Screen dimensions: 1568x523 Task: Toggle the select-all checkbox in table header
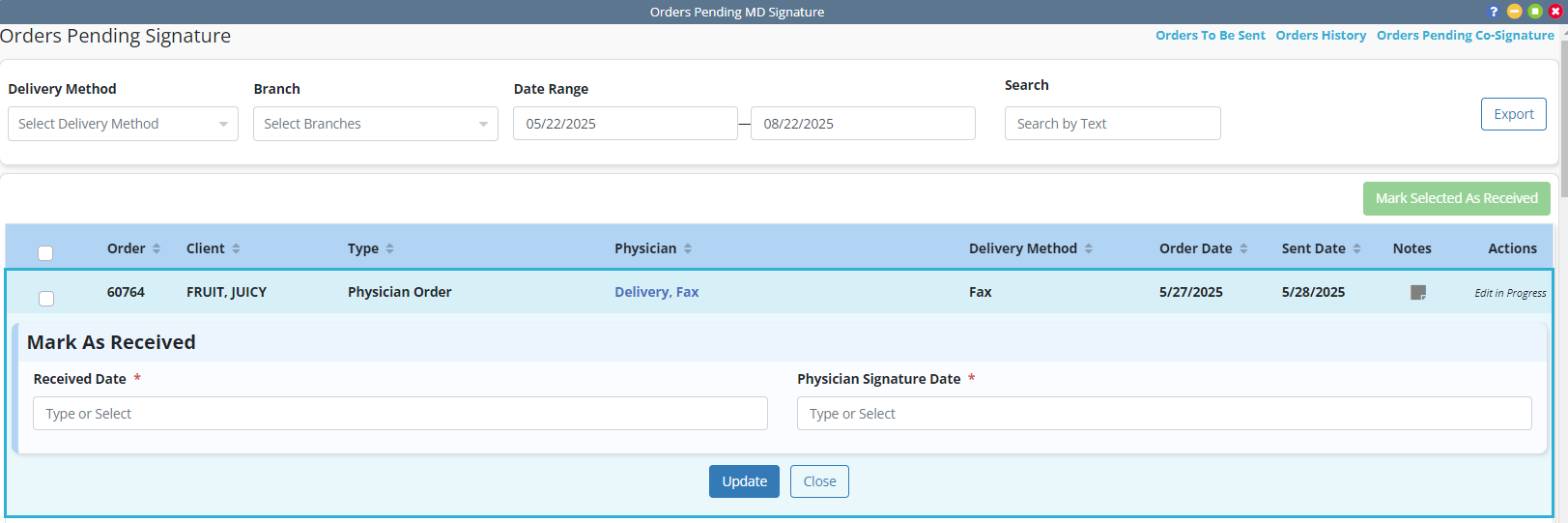(x=45, y=253)
